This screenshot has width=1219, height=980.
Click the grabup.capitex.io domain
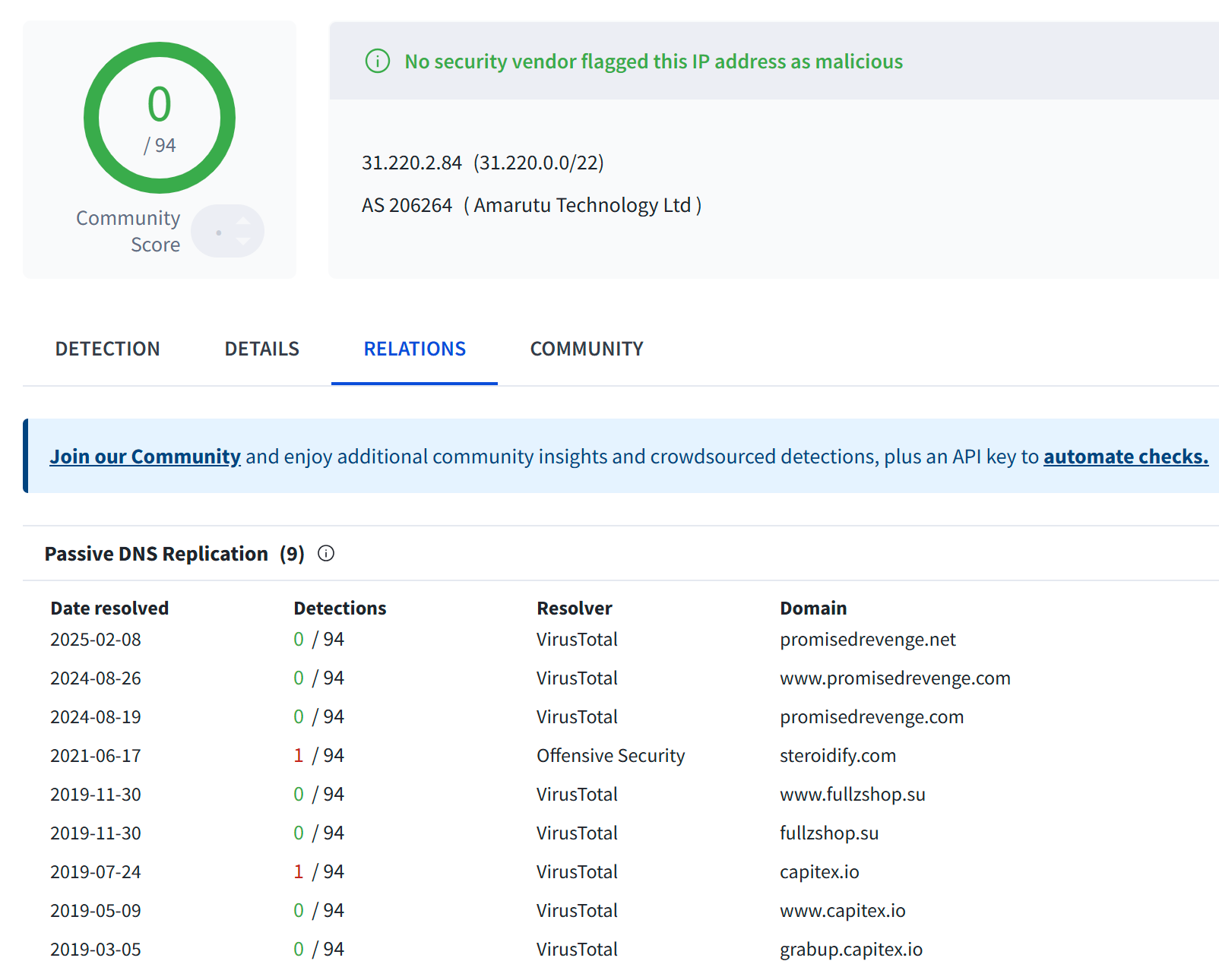[851, 949]
